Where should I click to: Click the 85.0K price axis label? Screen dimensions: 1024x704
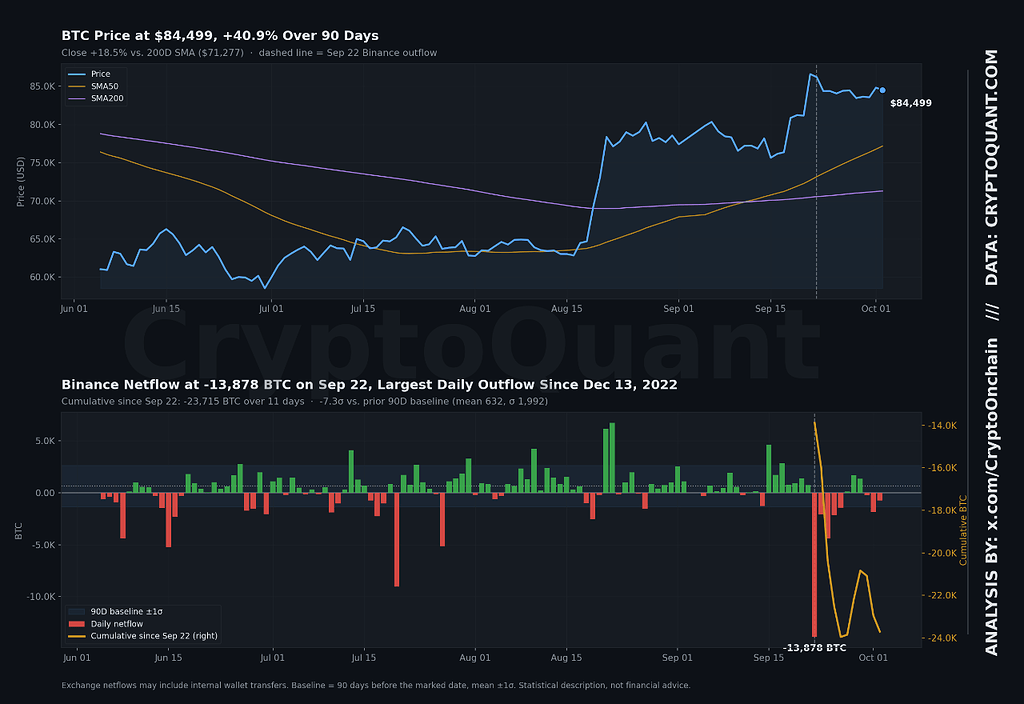pos(44,86)
